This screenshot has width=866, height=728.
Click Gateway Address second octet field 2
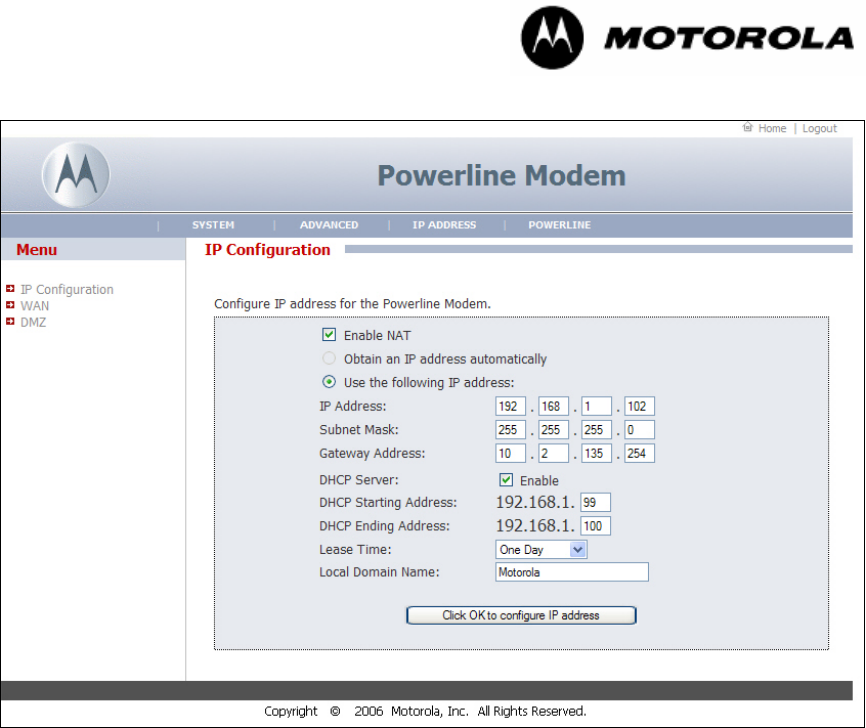(553, 453)
